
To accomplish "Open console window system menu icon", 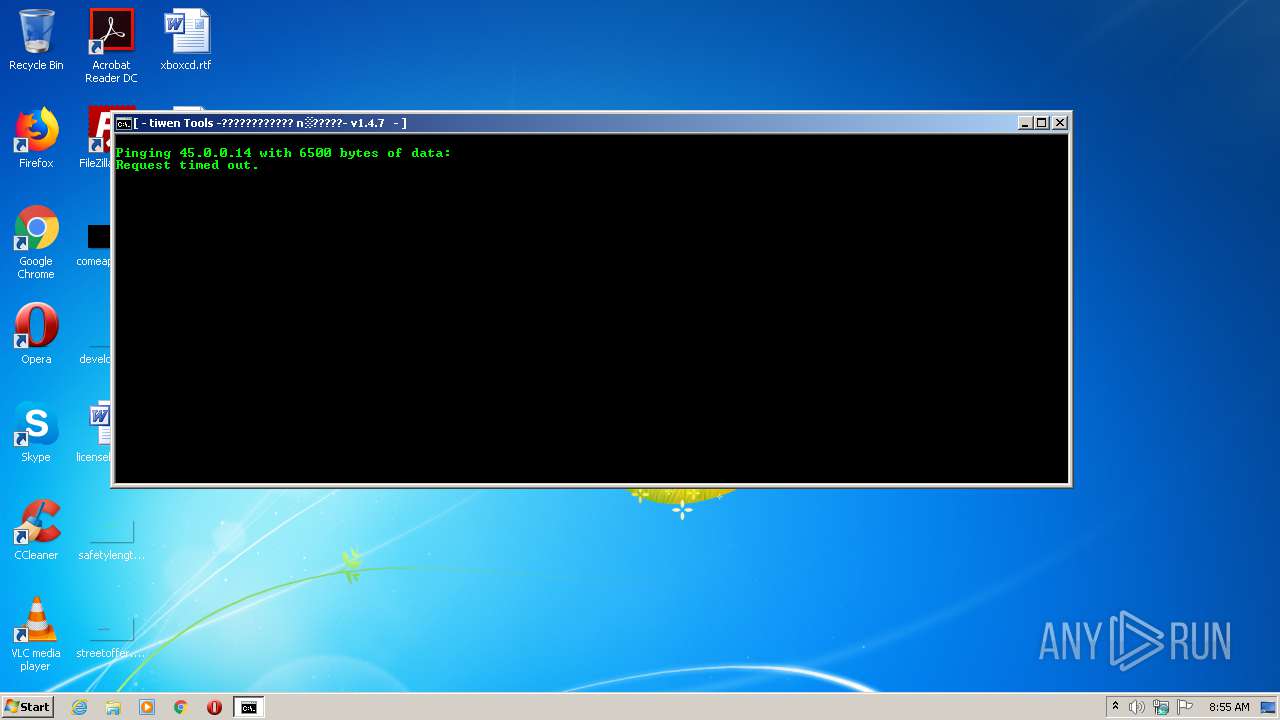I will click(x=124, y=123).
